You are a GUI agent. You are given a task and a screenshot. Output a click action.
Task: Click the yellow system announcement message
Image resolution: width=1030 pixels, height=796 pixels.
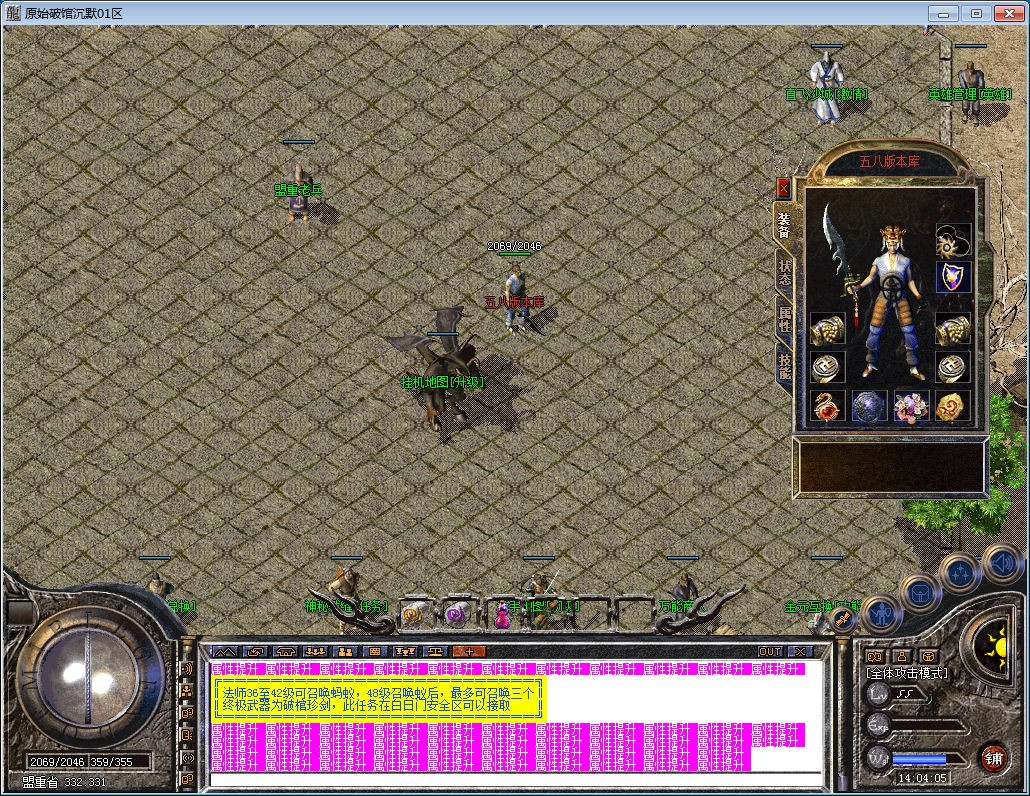click(x=378, y=699)
